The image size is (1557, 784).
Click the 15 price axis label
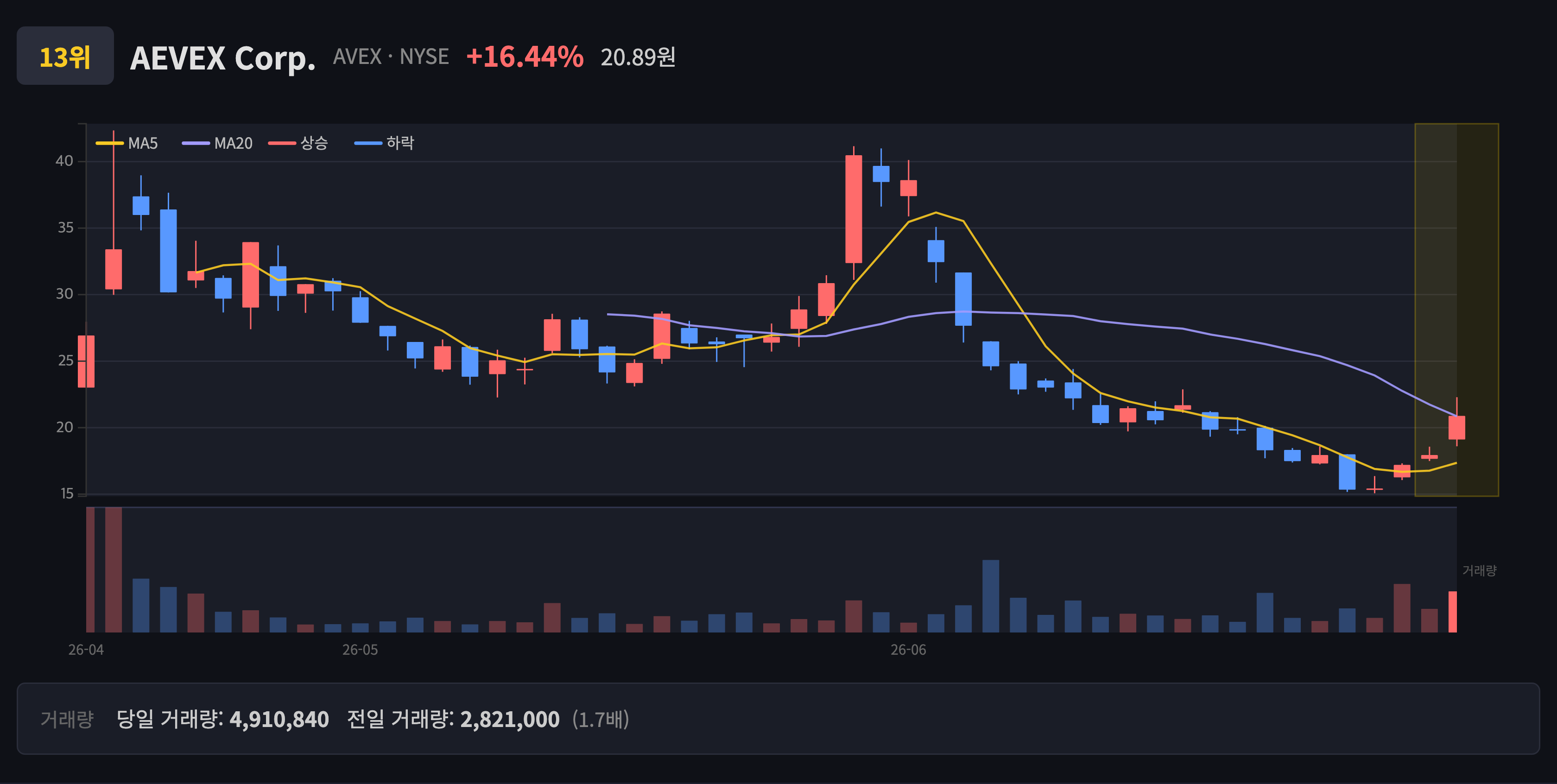point(66,494)
